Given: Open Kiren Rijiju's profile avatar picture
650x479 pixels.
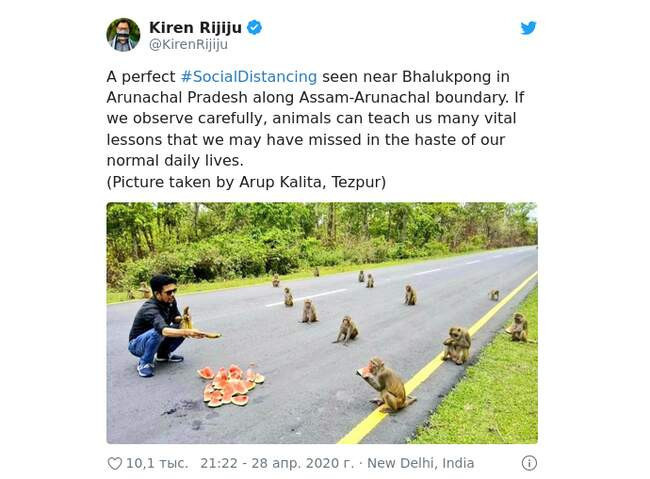Looking at the screenshot, I should 123,34.
